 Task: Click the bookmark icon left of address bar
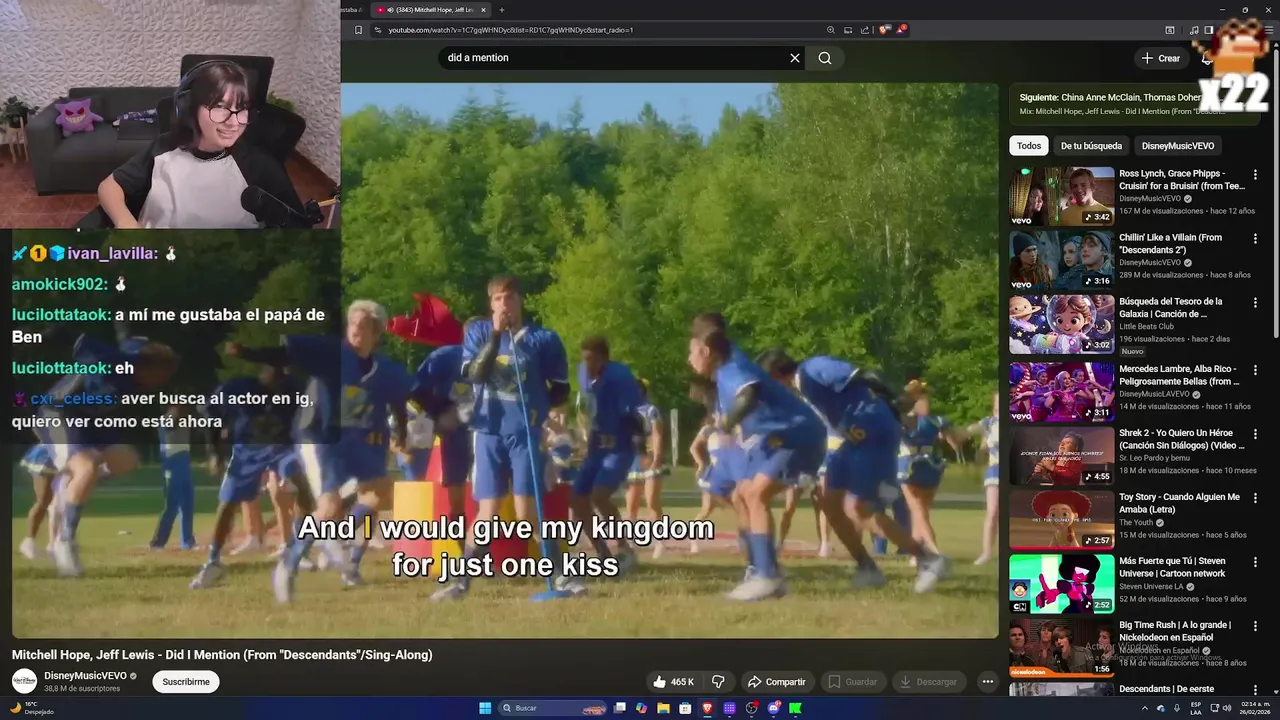tap(358, 30)
